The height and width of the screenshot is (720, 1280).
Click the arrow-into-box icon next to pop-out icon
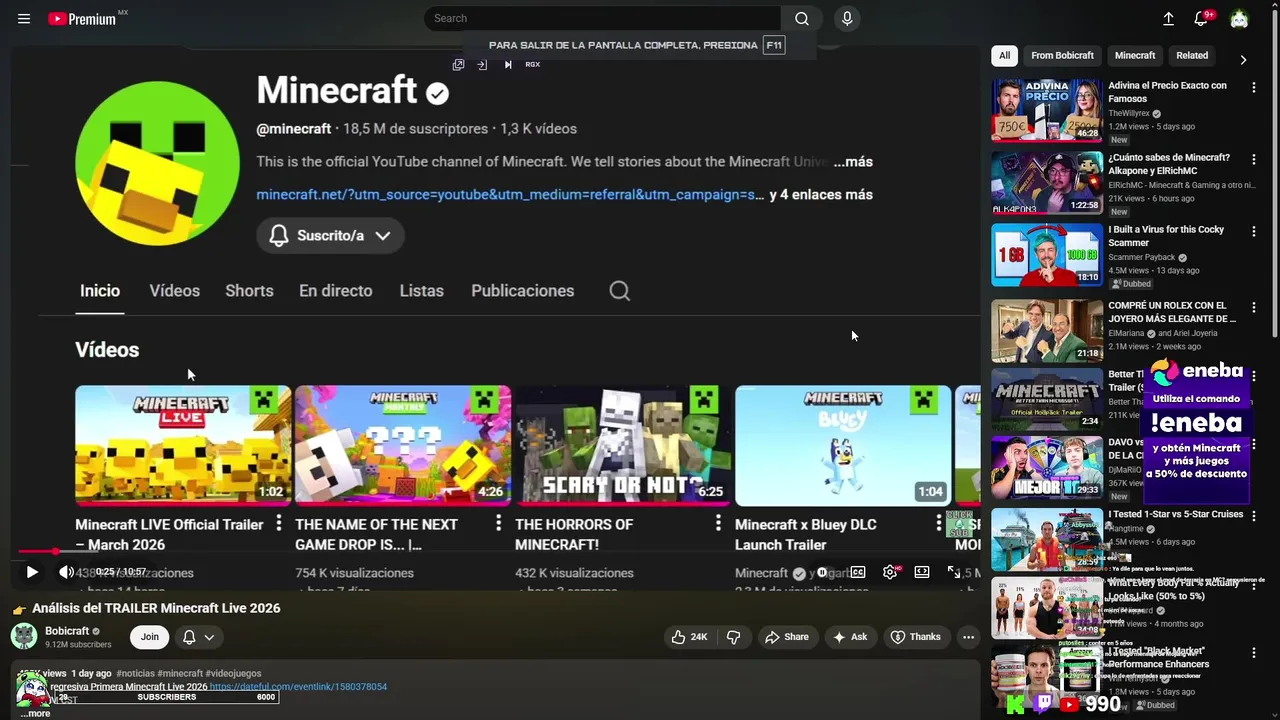point(482,64)
